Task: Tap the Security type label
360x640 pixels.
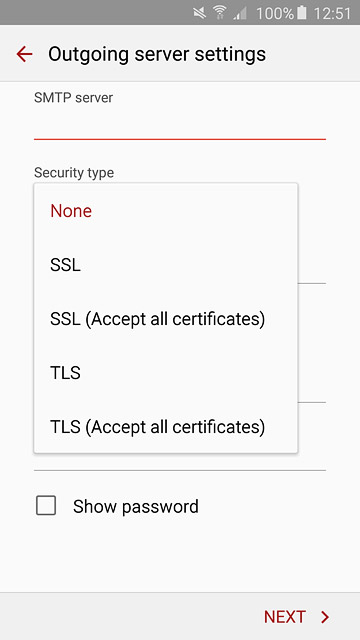Action: point(74,173)
